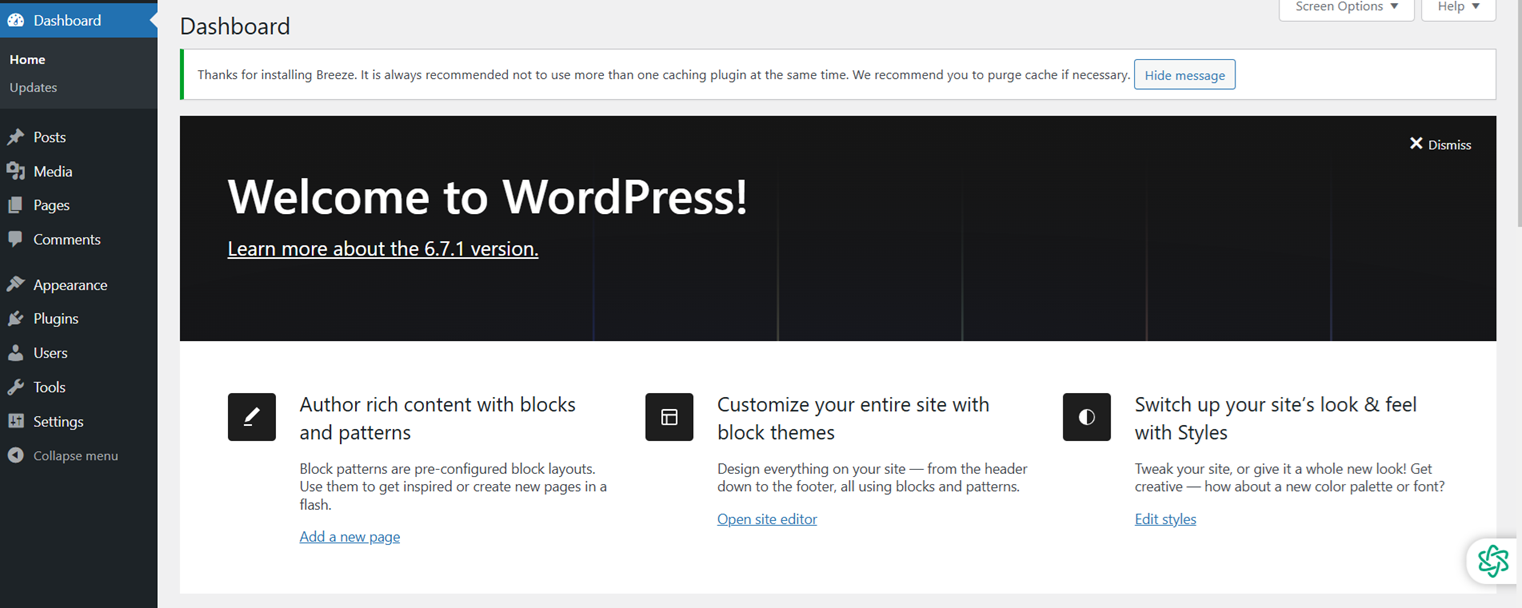Viewport: 1522px width, 608px height.
Task: Click the Posts pushpin icon
Action: pyautogui.click(x=16, y=137)
